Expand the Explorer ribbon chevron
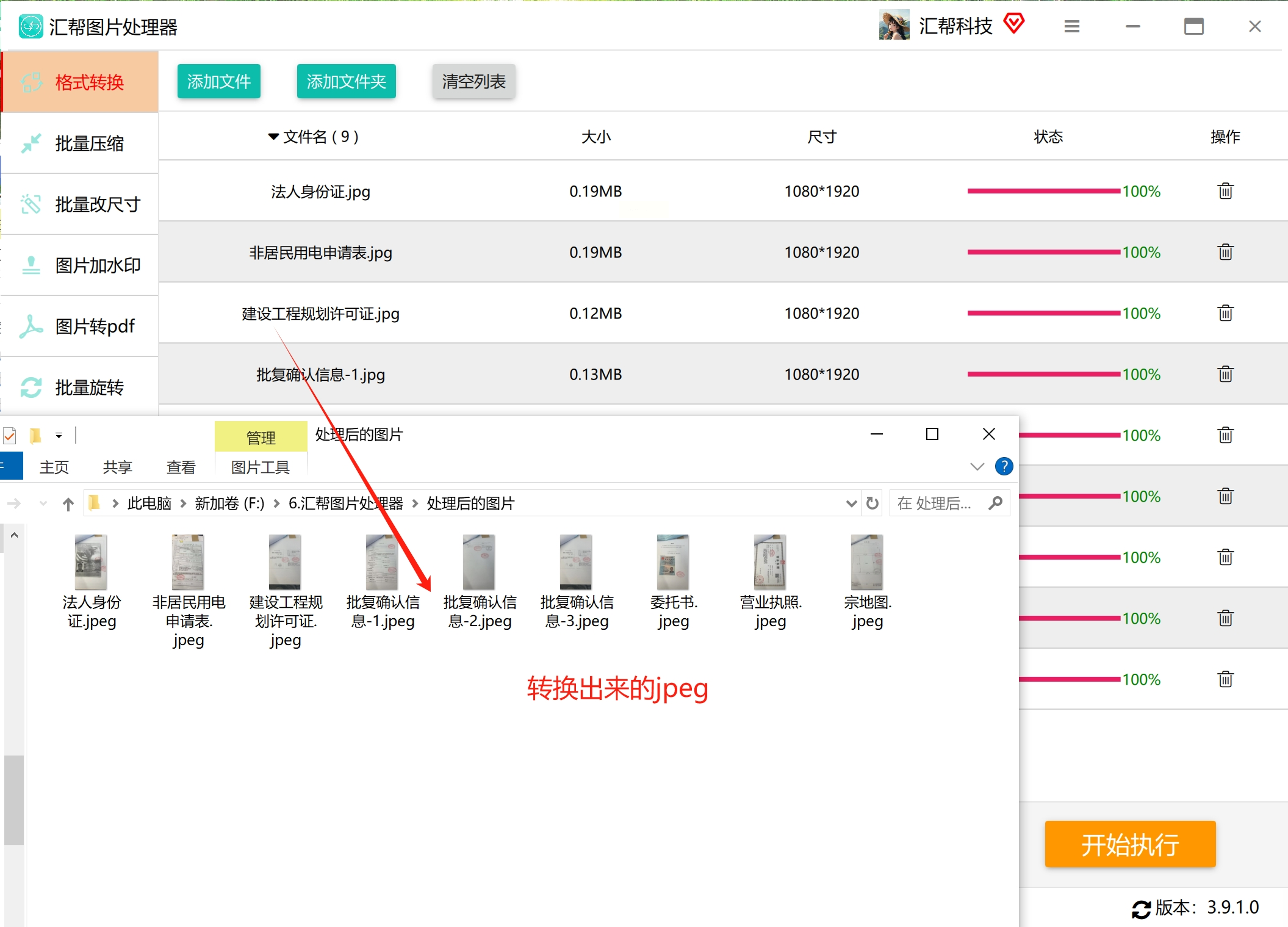This screenshot has width=1288, height=927. 977,467
